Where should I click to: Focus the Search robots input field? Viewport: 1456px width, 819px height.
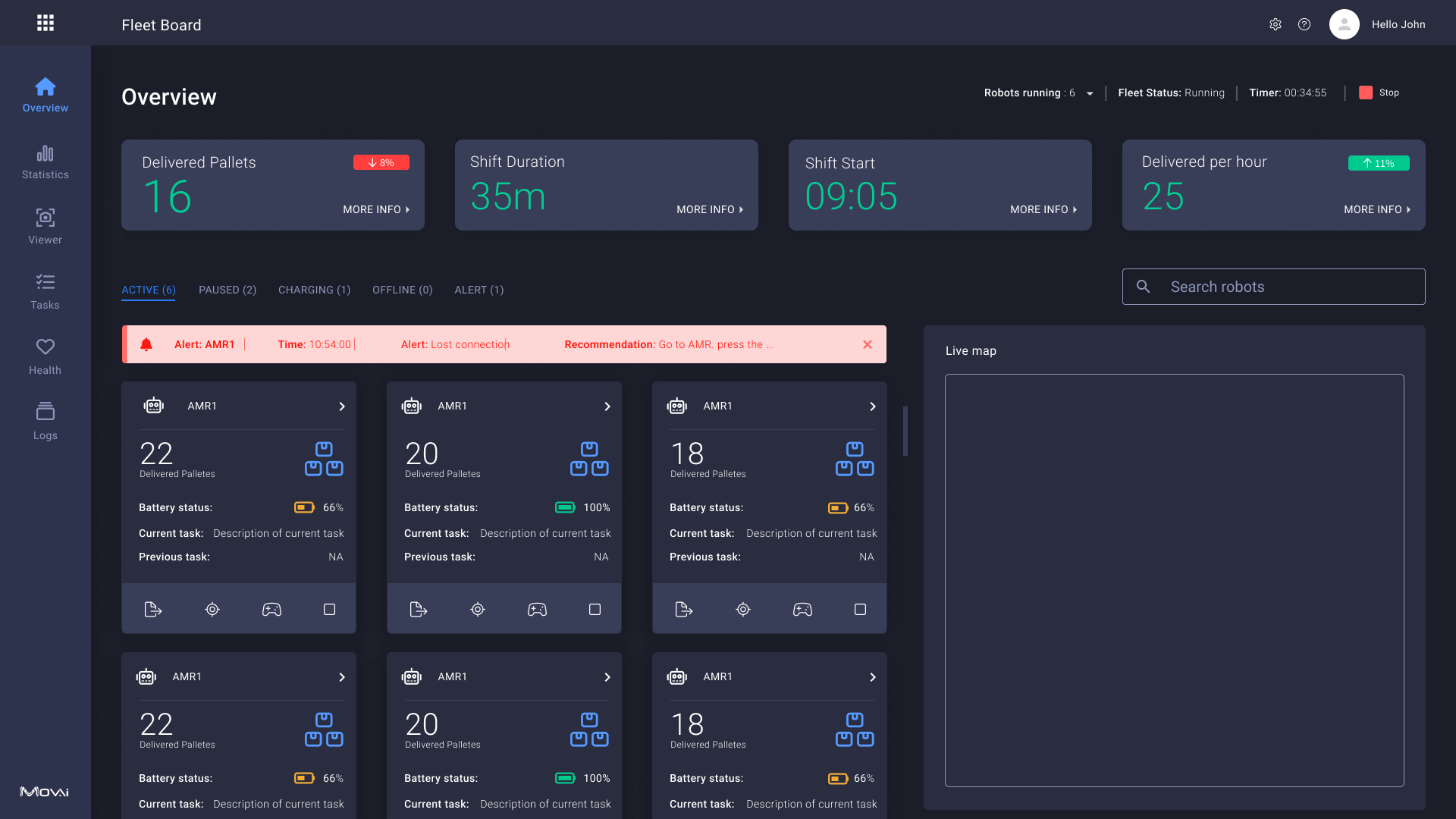tap(1274, 287)
